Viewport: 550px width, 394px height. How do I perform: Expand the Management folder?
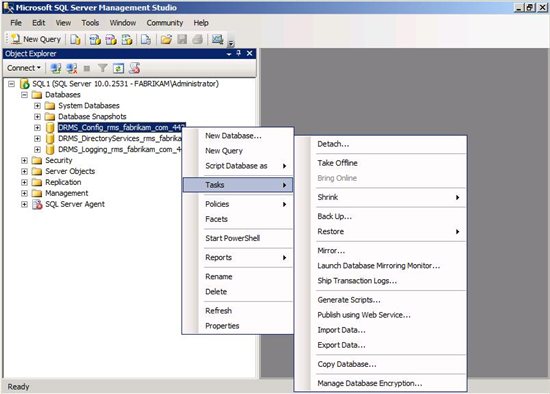(24, 193)
